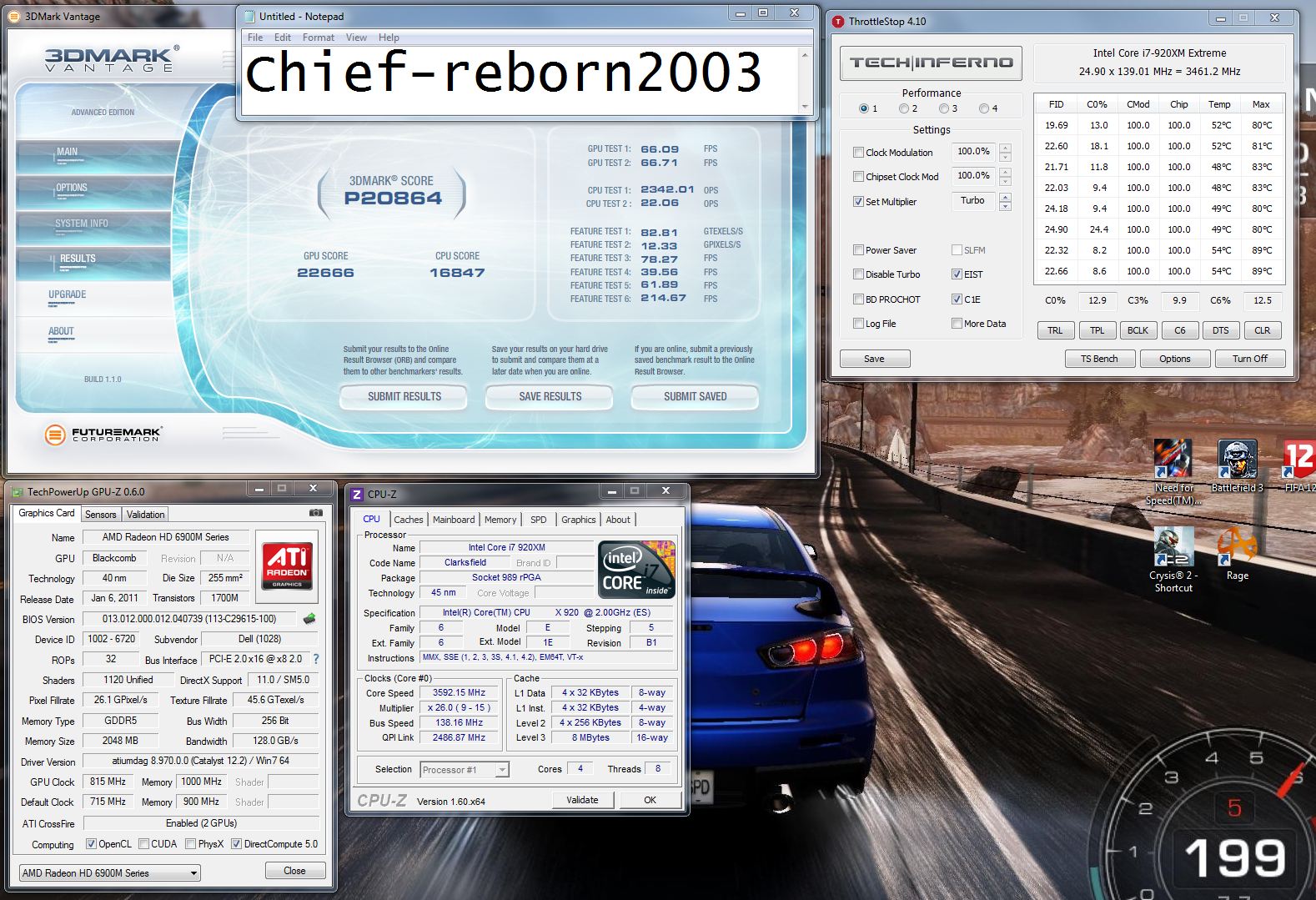This screenshot has width=1316, height=900.
Task: Open Rage desktop shortcut
Action: coord(1237,554)
